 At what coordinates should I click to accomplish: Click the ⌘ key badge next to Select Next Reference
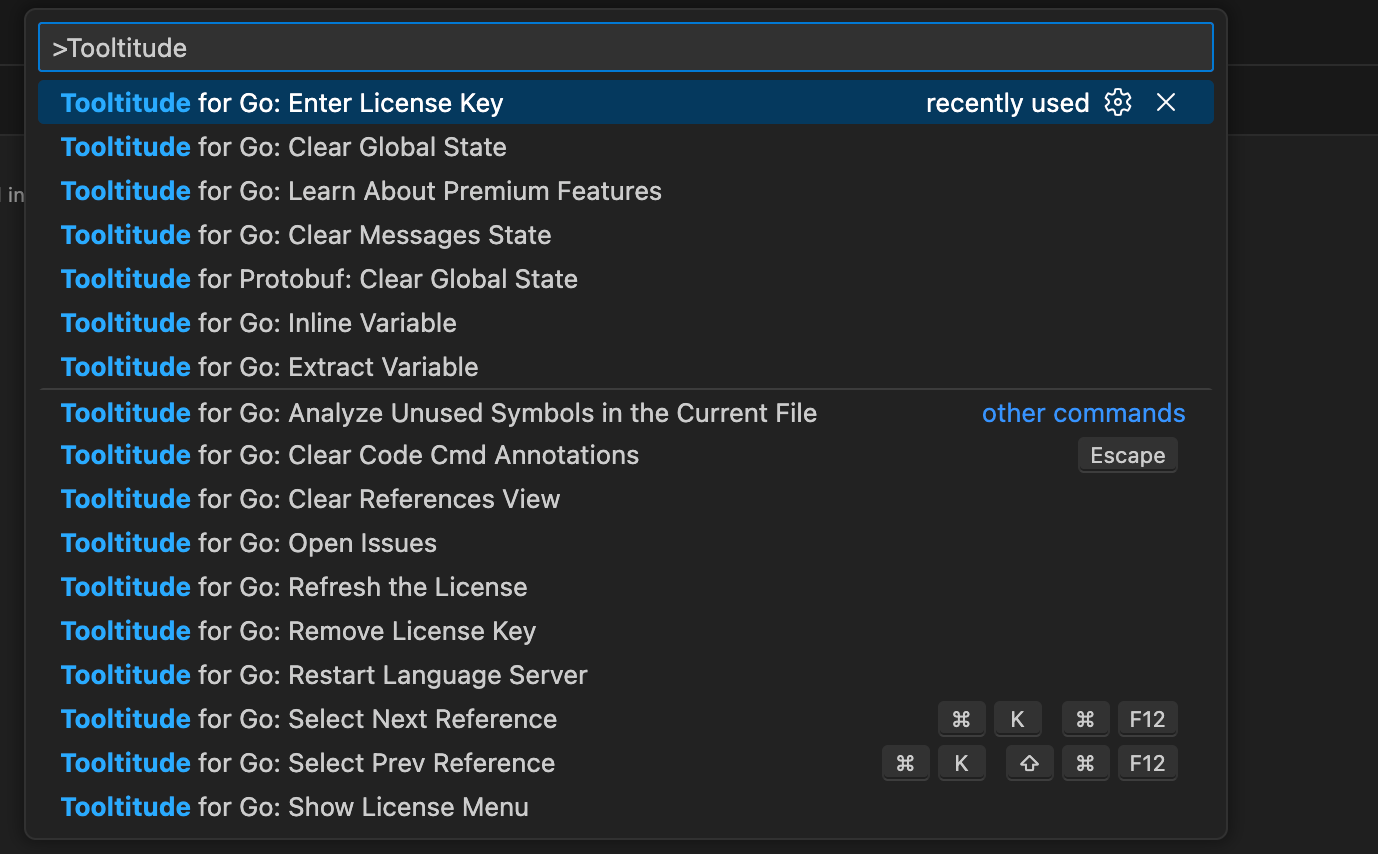(x=962, y=718)
